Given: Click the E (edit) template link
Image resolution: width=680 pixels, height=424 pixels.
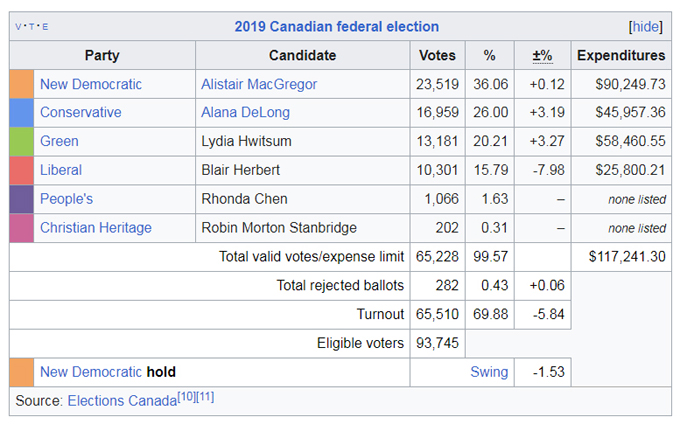Looking at the screenshot, I should (x=44, y=27).
